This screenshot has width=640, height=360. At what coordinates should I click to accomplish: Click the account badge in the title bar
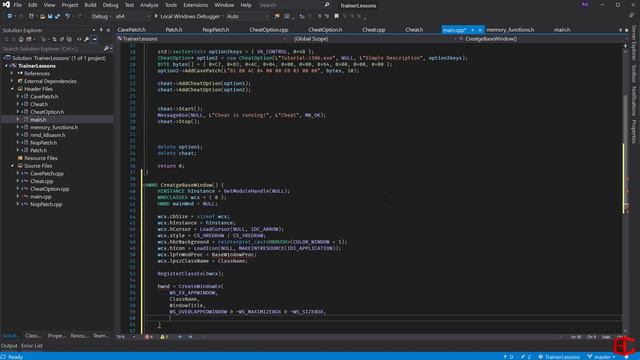point(585,4)
